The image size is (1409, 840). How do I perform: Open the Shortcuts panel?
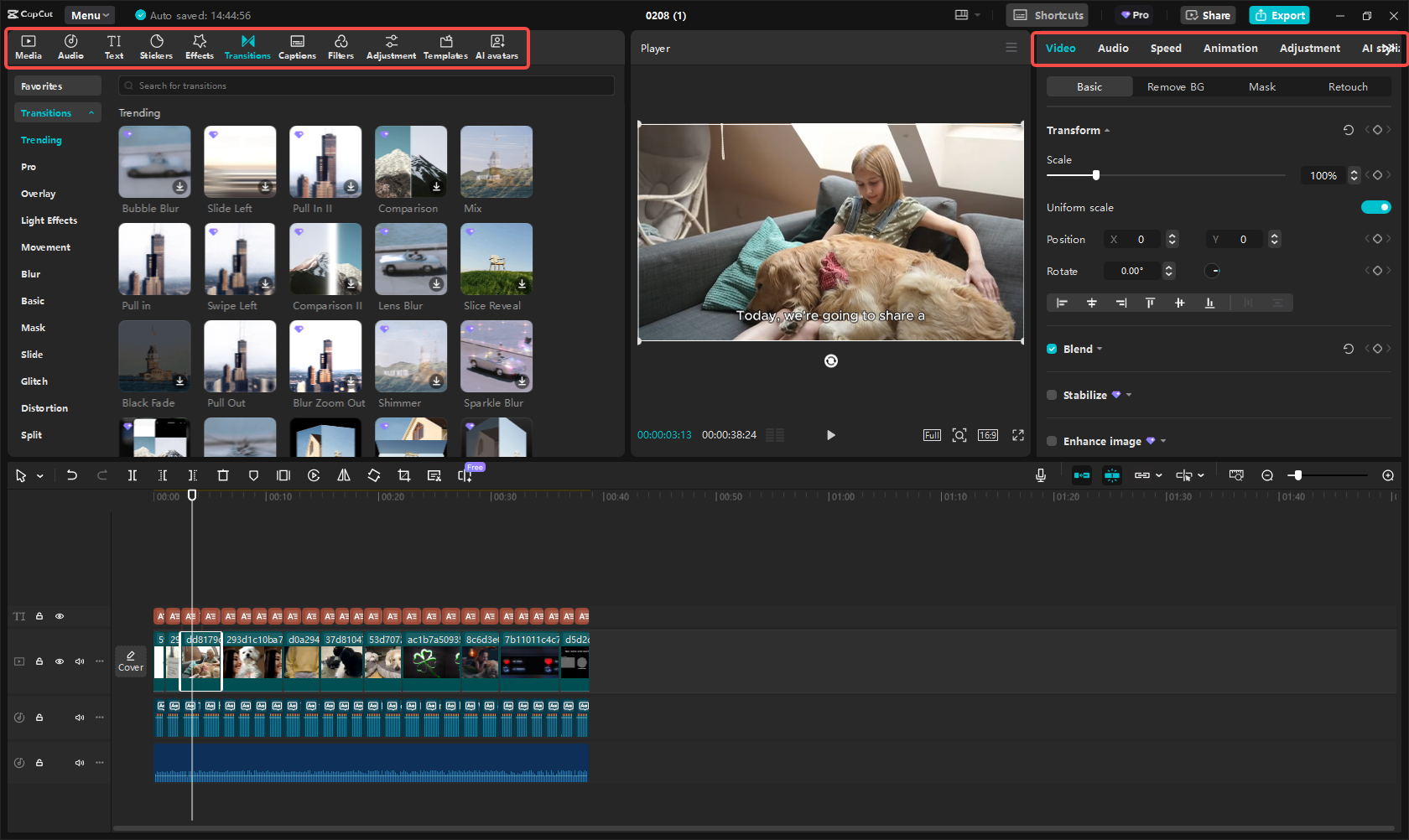[1047, 14]
